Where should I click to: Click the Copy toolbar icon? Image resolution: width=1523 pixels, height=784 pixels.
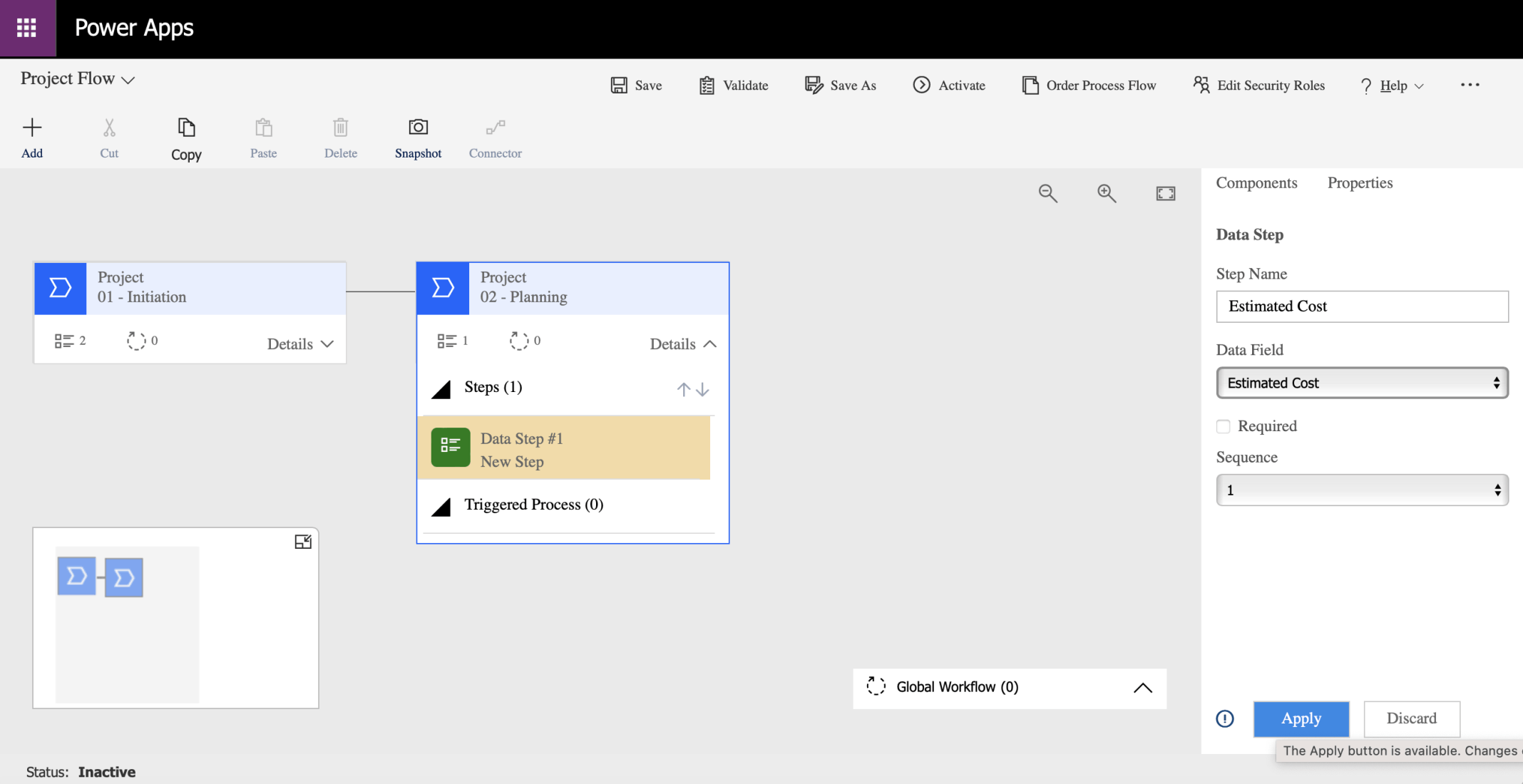click(x=186, y=128)
